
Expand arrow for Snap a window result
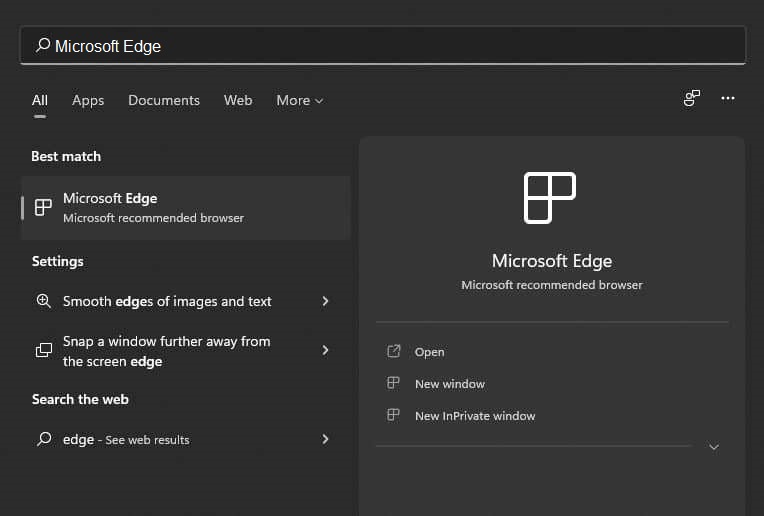coord(325,350)
